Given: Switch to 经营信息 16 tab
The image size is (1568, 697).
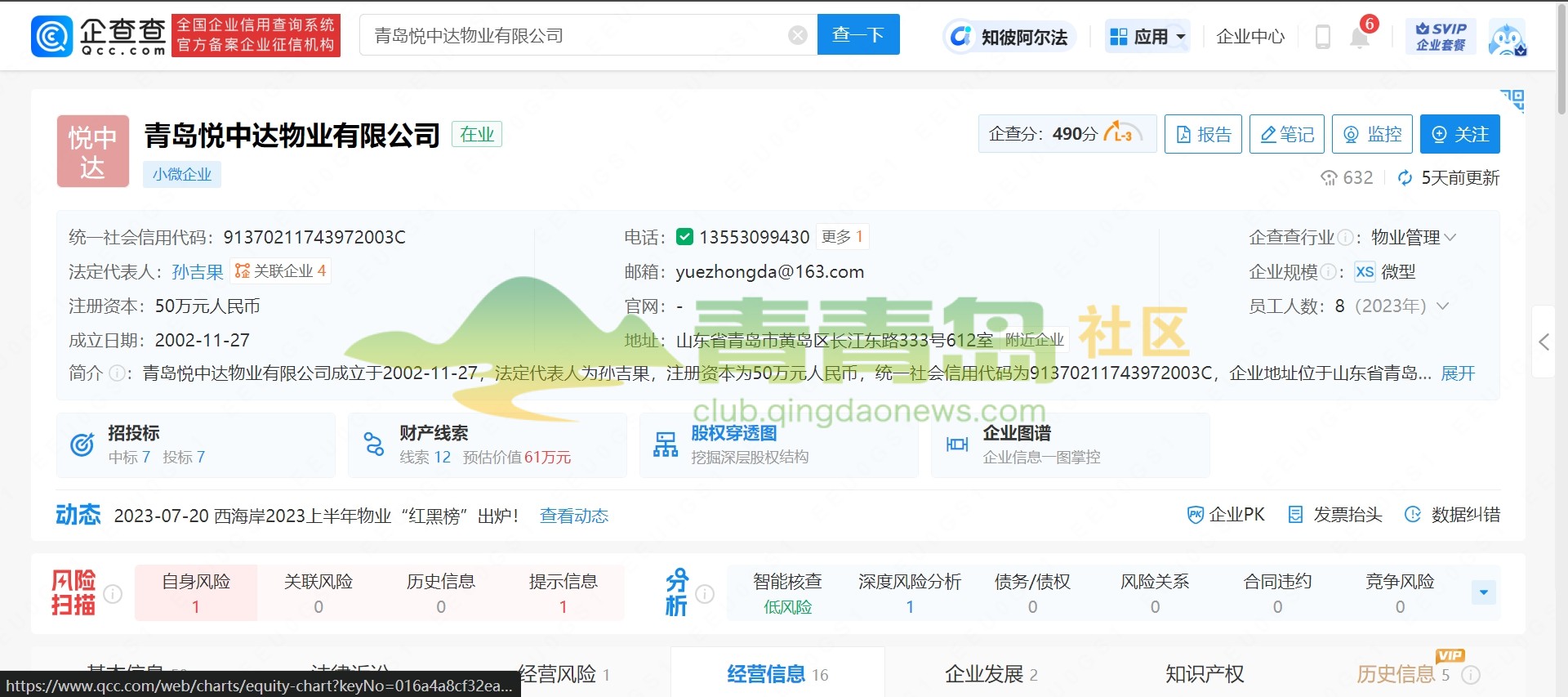Looking at the screenshot, I should coord(777,674).
